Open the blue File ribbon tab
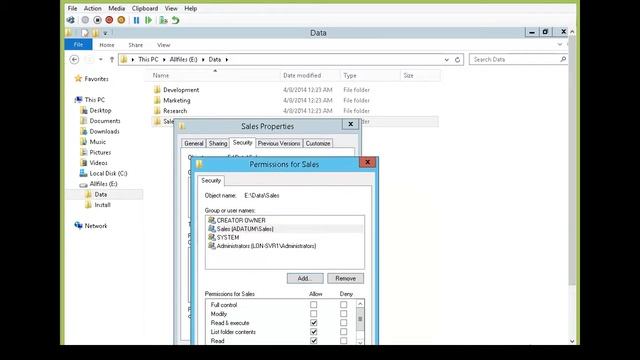 (x=78, y=44)
